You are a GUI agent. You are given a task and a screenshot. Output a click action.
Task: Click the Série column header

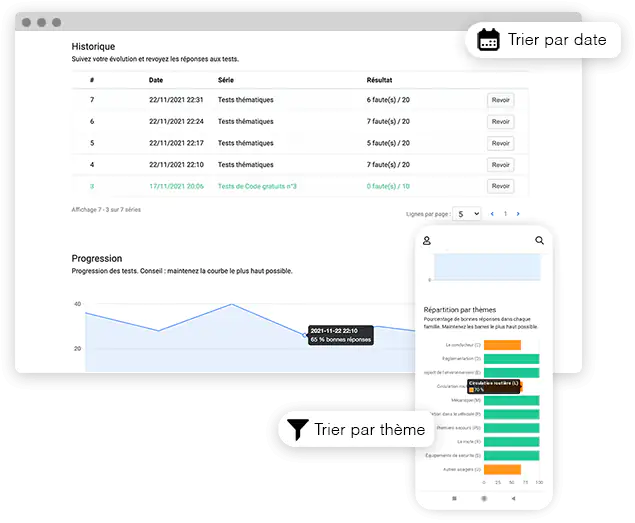[x=226, y=80]
